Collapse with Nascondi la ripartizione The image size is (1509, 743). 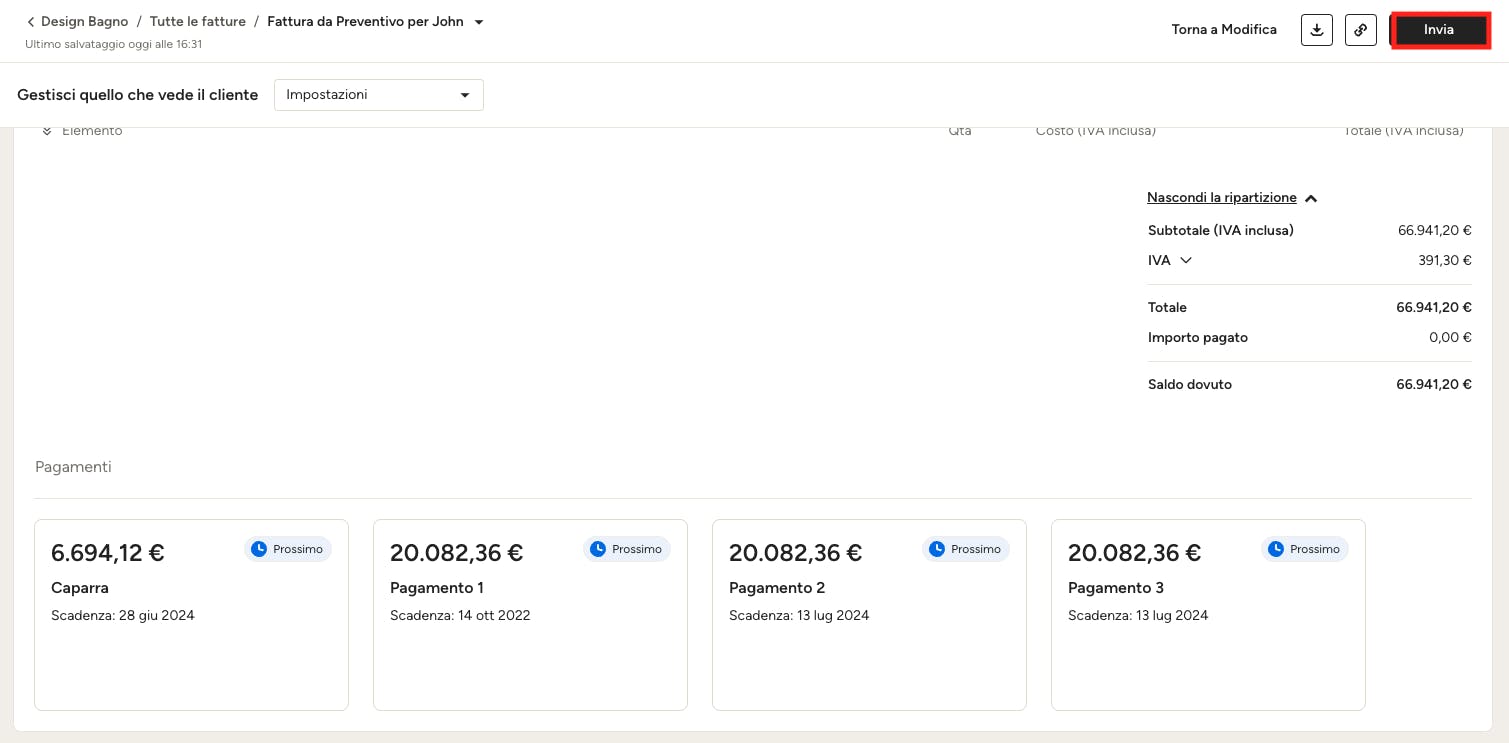coord(1232,198)
